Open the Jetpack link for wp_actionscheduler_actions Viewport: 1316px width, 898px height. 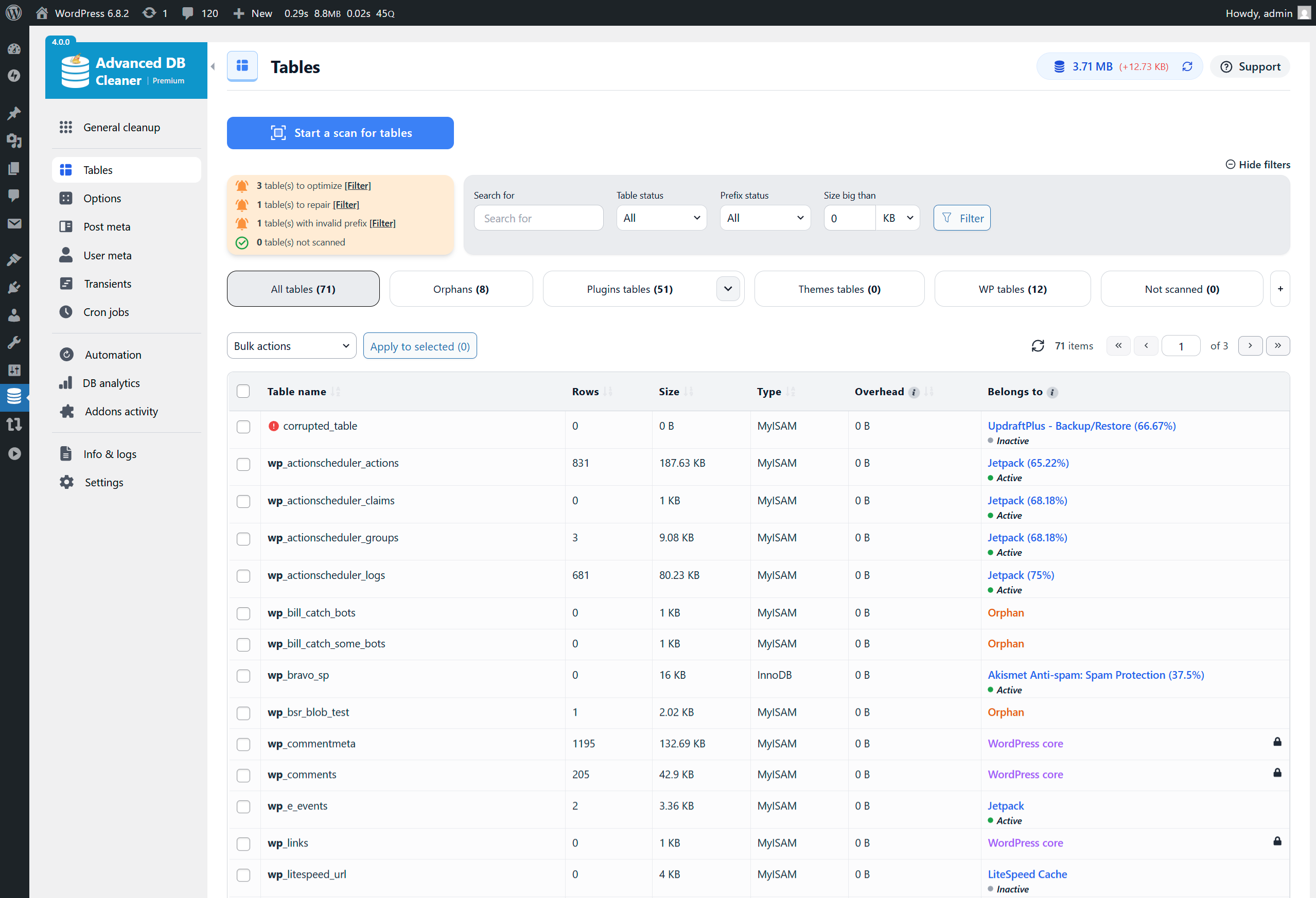click(x=1028, y=463)
